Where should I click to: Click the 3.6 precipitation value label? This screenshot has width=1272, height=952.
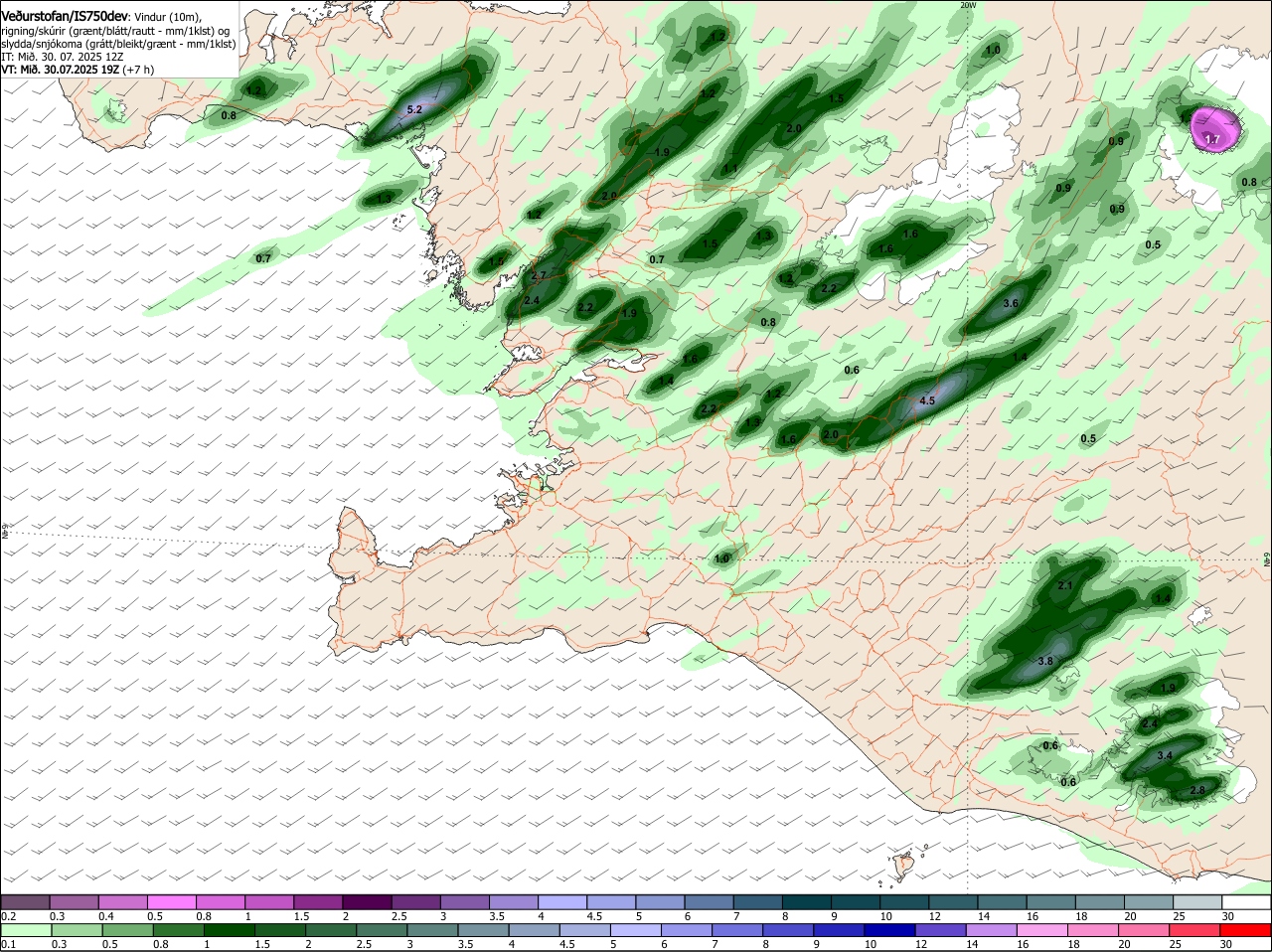point(1012,303)
